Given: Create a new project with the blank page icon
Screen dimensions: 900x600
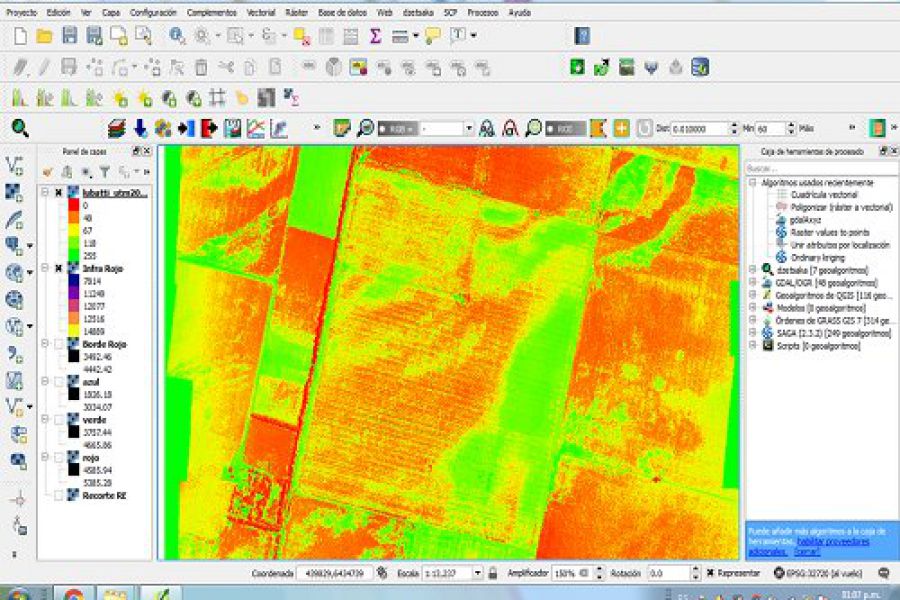Looking at the screenshot, I should tap(20, 36).
